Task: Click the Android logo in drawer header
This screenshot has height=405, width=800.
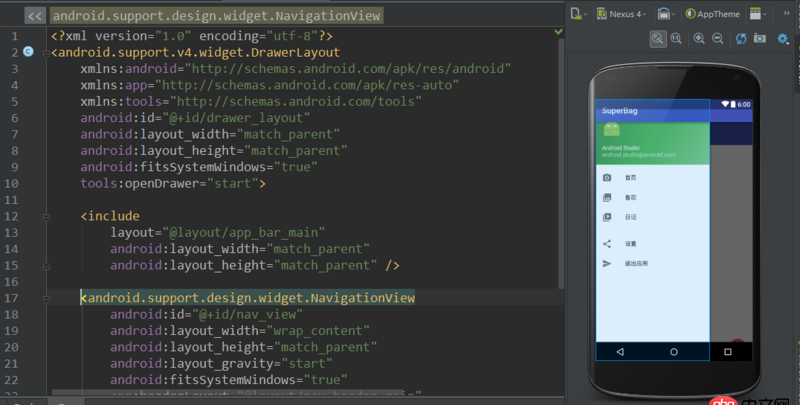Action: click(x=612, y=130)
